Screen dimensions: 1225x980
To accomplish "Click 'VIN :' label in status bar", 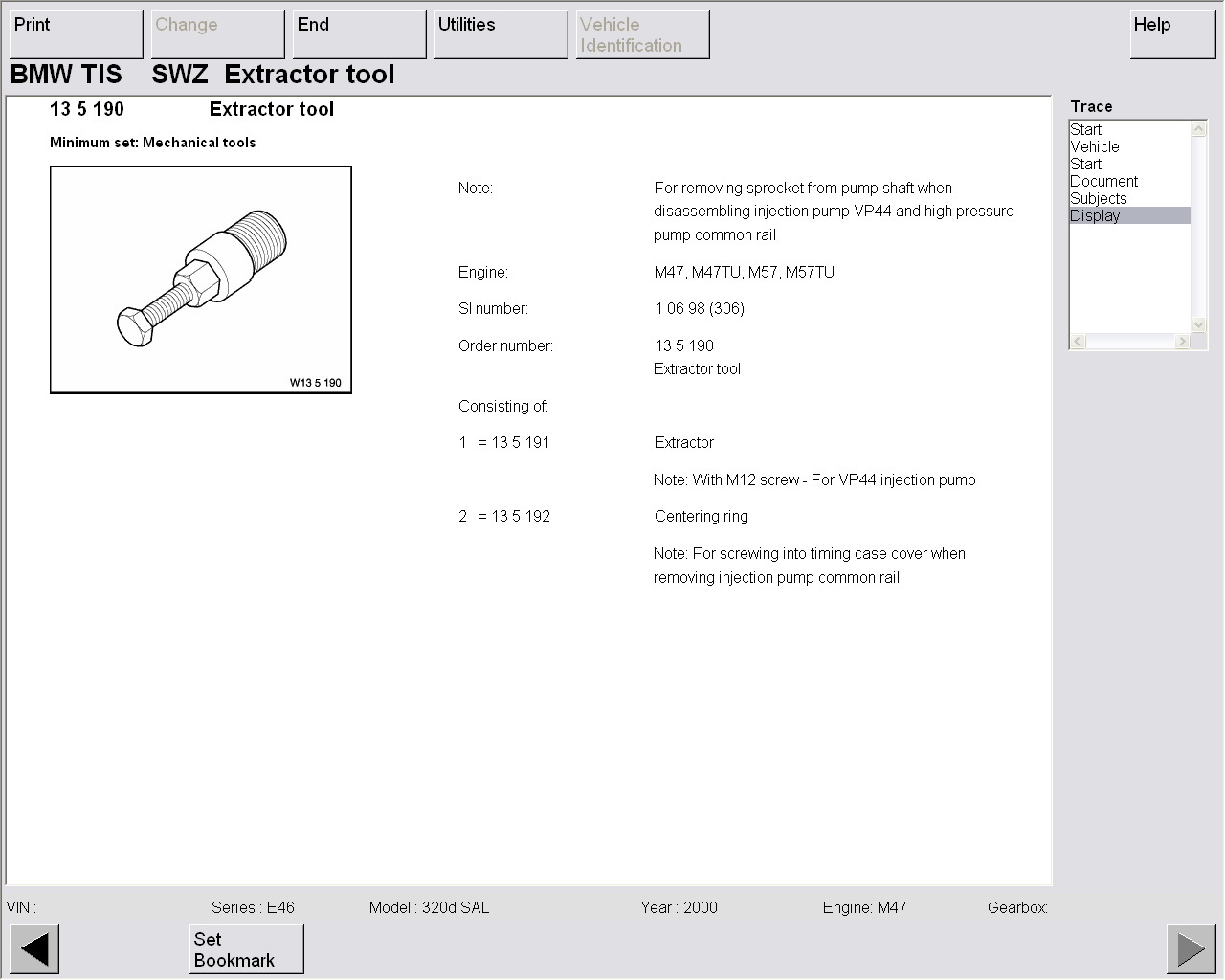I will point(21,907).
